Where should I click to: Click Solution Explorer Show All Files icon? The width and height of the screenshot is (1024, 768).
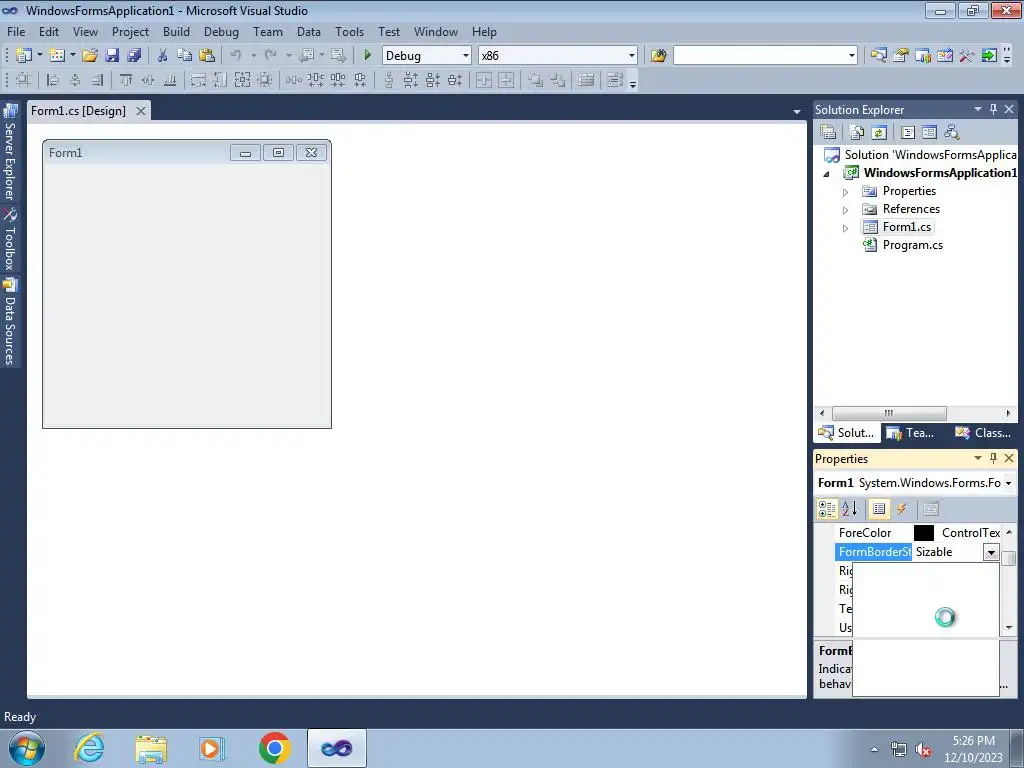click(x=857, y=133)
